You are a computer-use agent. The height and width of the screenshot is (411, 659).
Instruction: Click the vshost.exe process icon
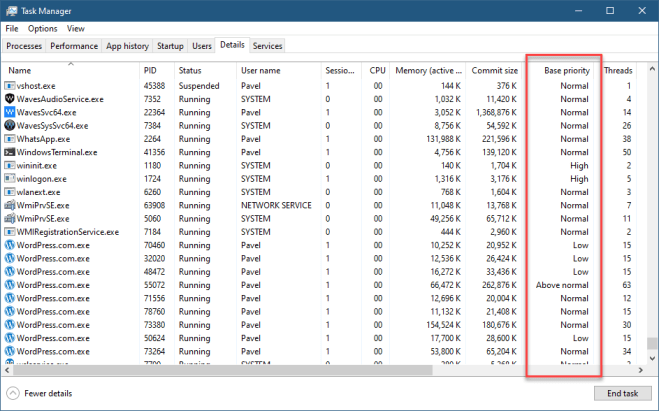[10, 86]
